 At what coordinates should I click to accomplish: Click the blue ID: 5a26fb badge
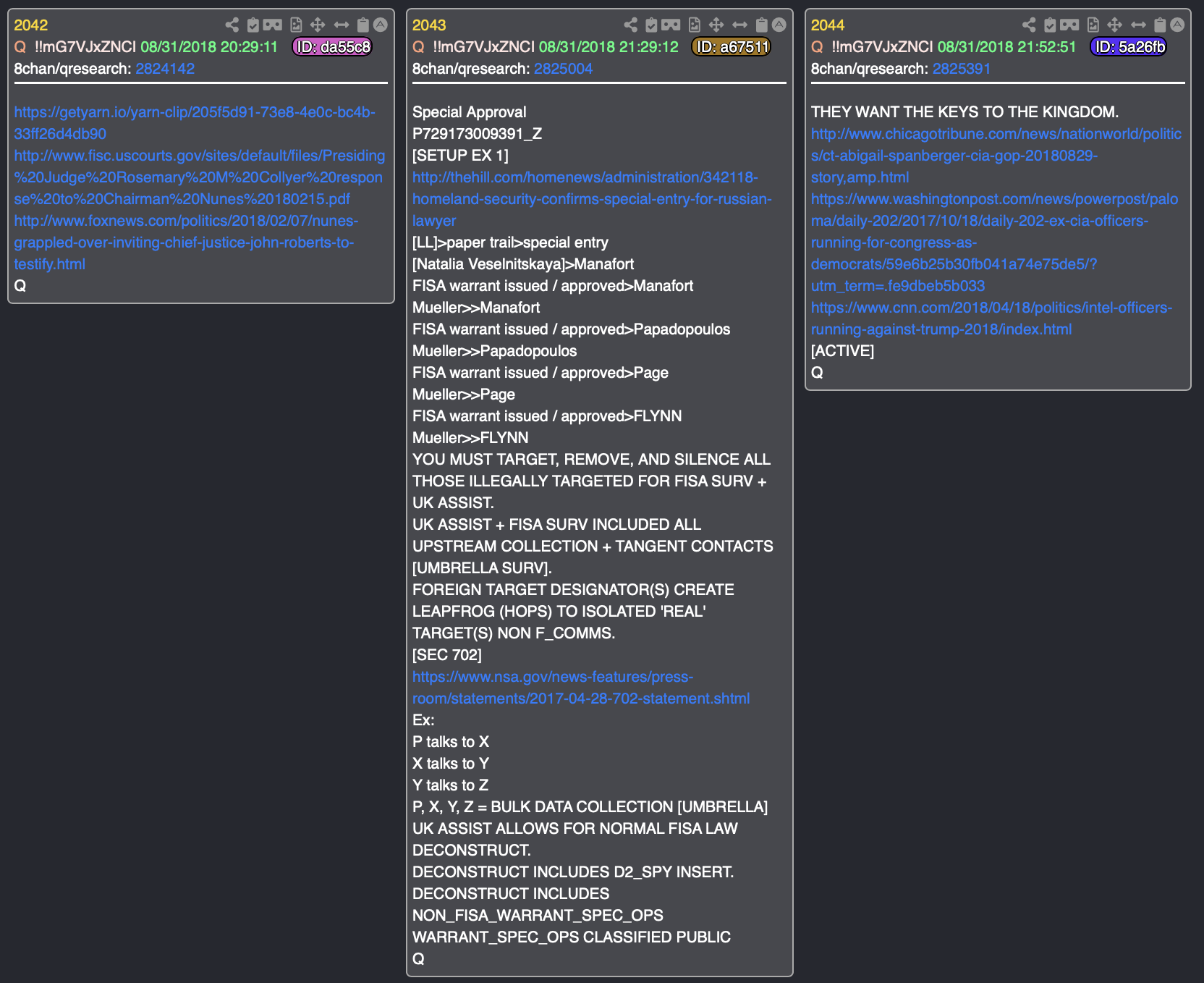[x=1129, y=47]
